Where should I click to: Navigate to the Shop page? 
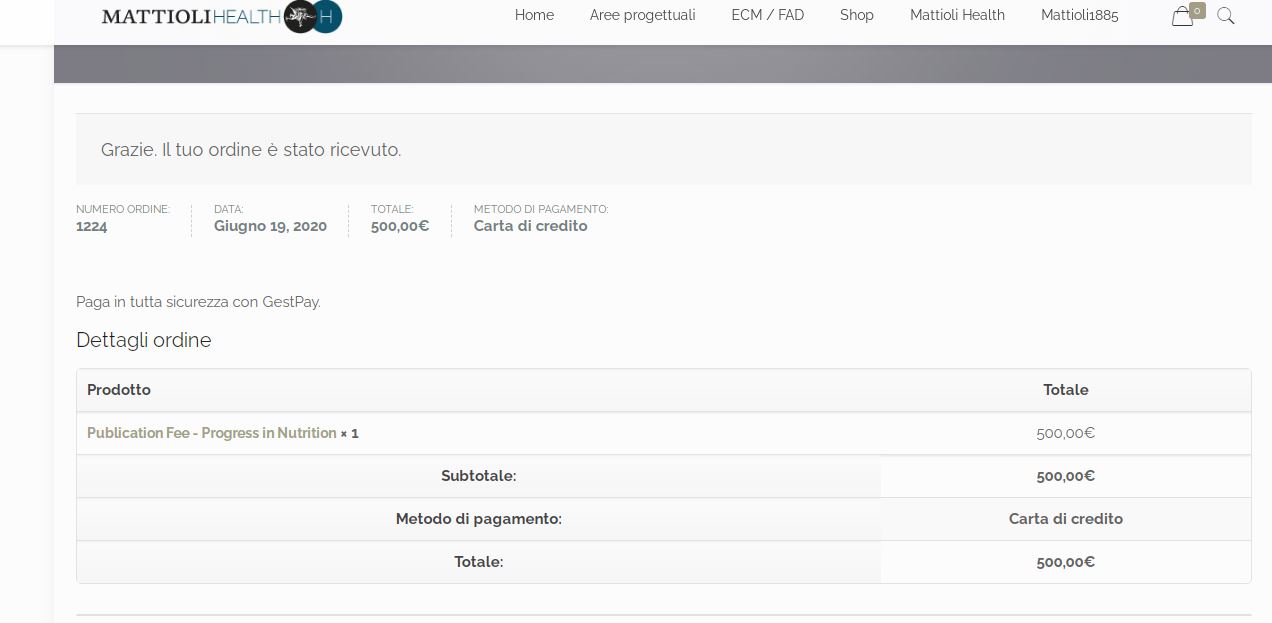856,15
